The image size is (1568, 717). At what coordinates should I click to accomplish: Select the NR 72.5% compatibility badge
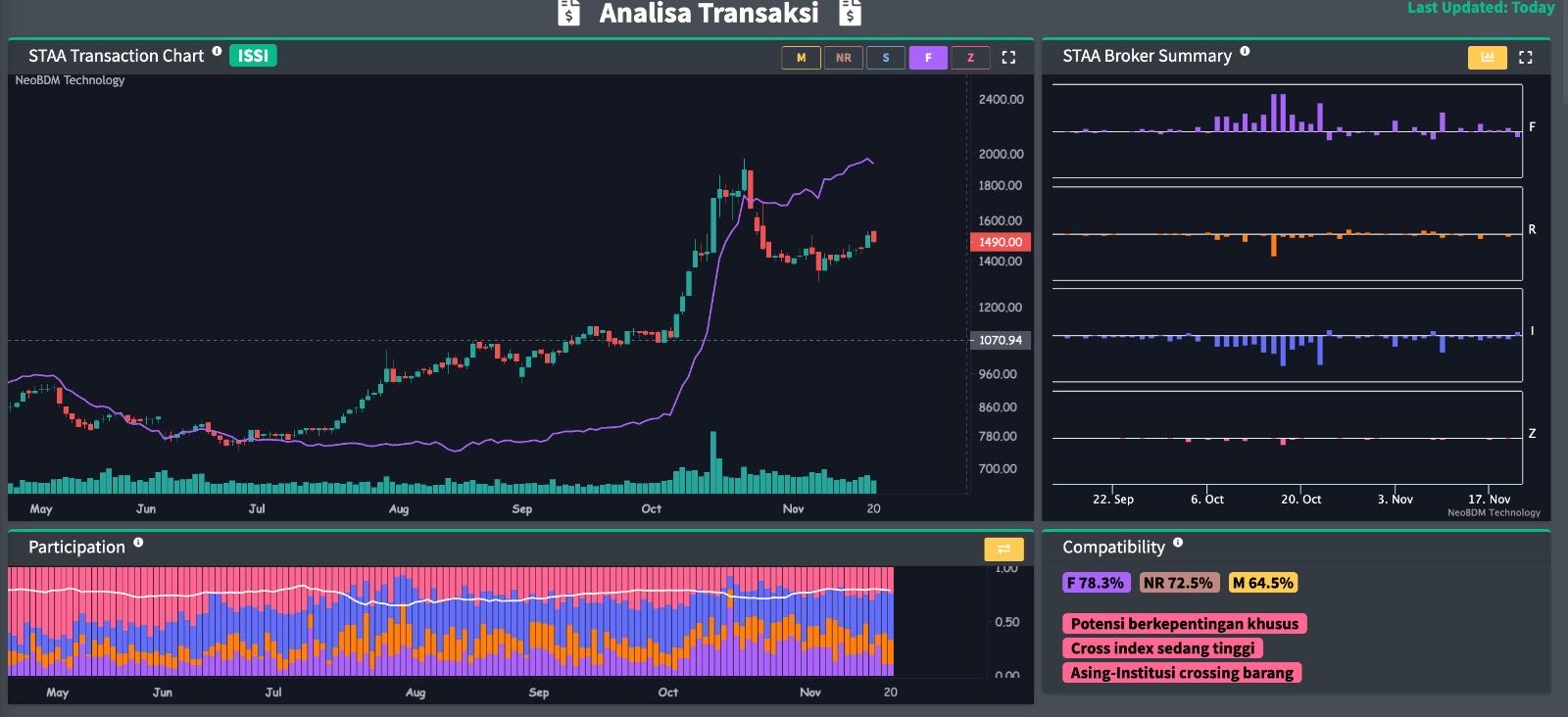tap(1179, 583)
